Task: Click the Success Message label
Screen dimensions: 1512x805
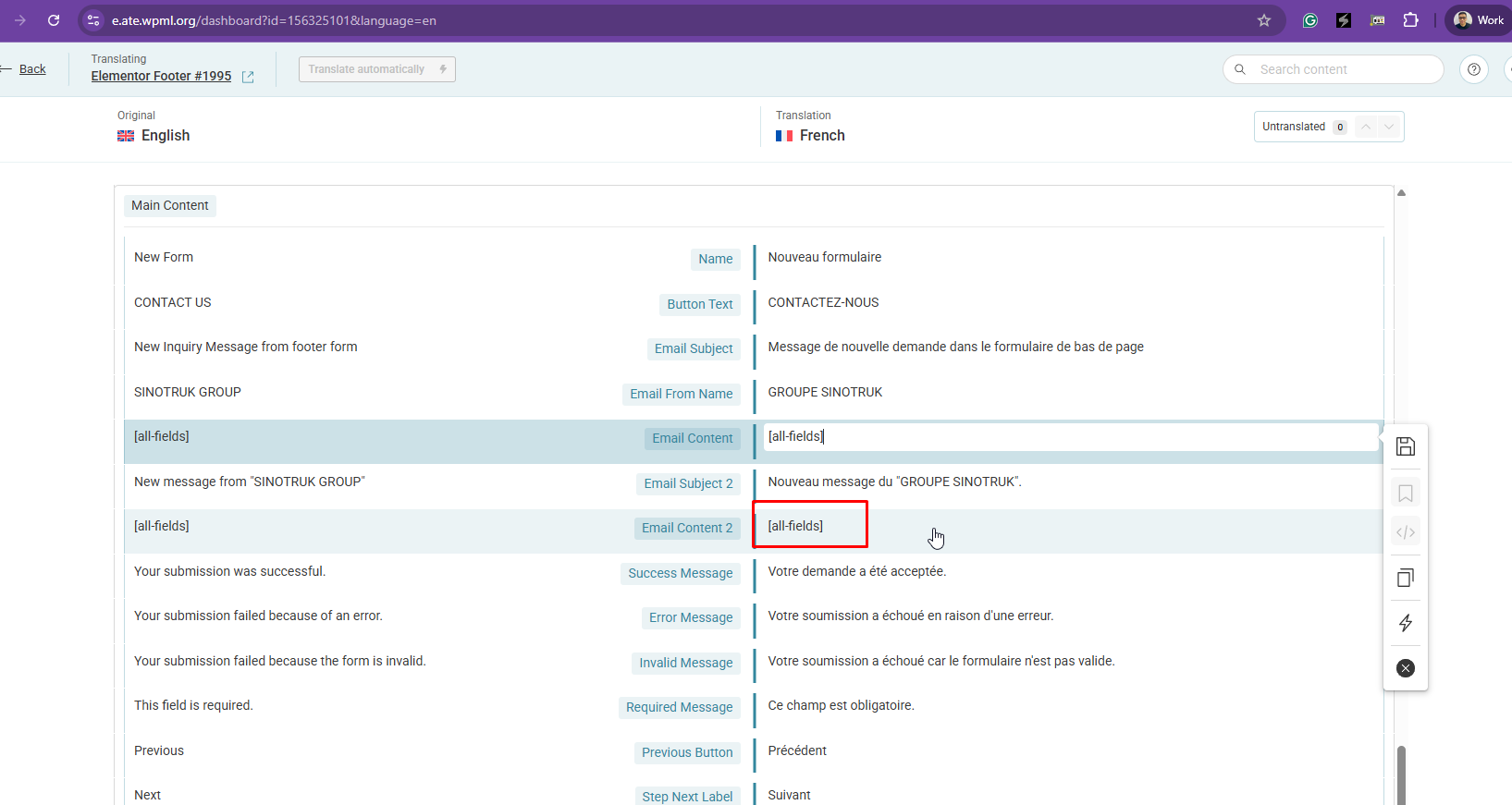Action: tap(681, 573)
